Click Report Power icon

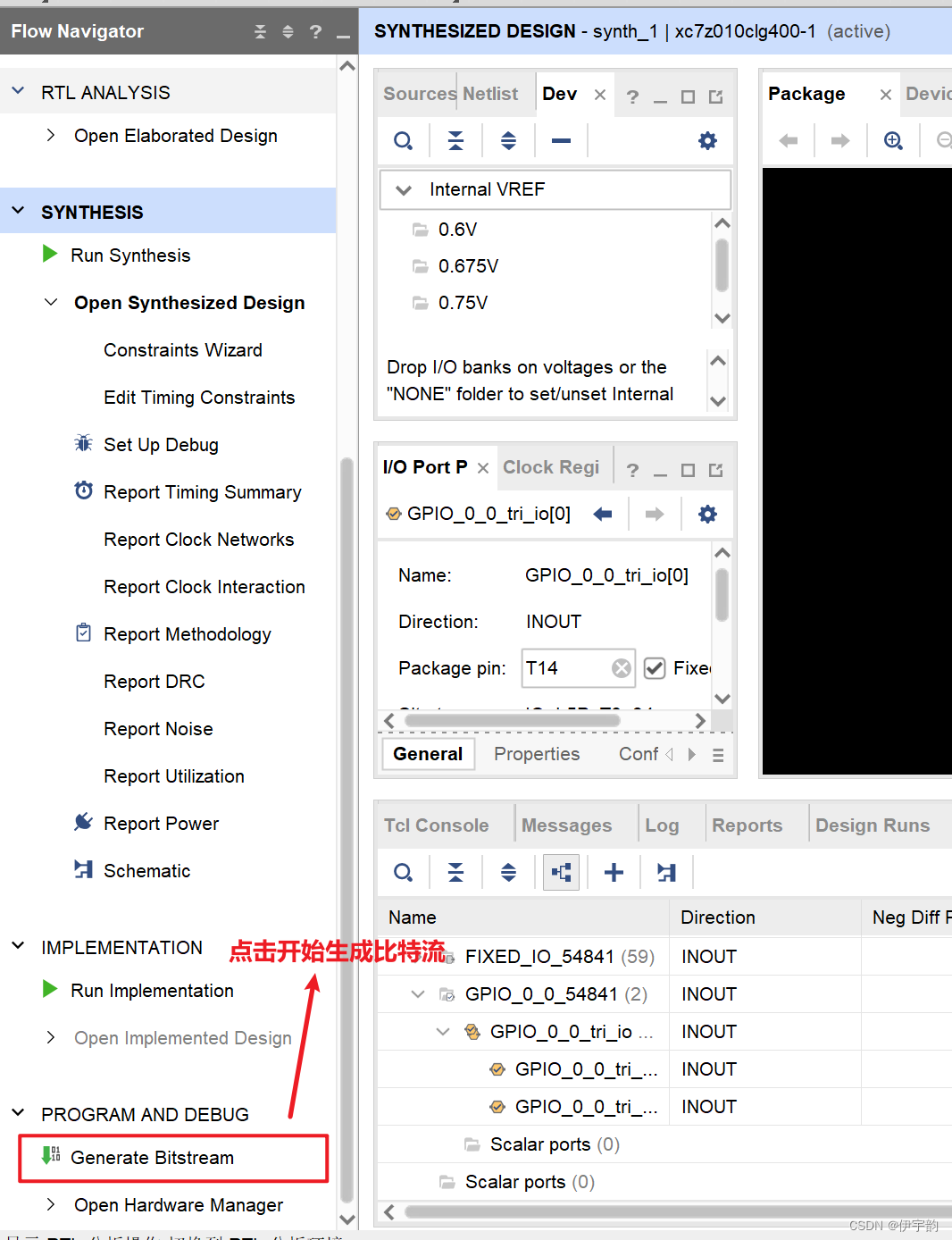[83, 822]
